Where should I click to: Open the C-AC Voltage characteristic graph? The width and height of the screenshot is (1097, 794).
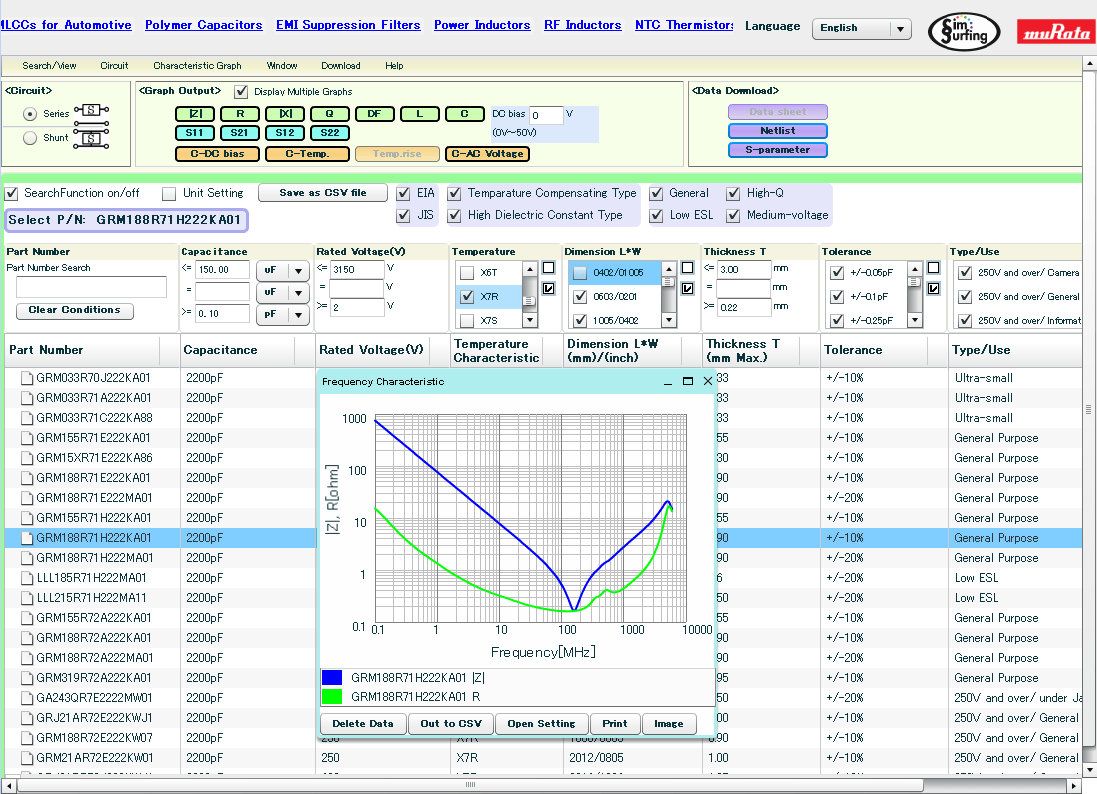[487, 153]
